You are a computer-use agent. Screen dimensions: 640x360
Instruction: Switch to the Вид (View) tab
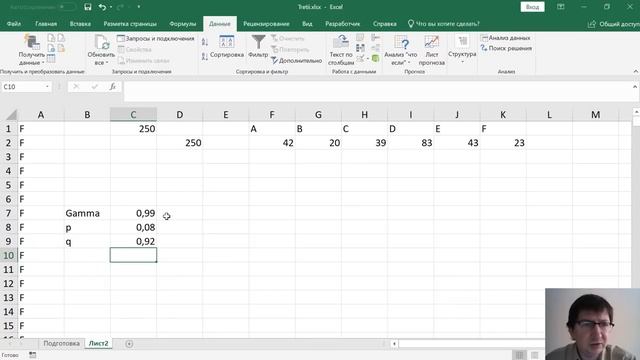coord(307,24)
